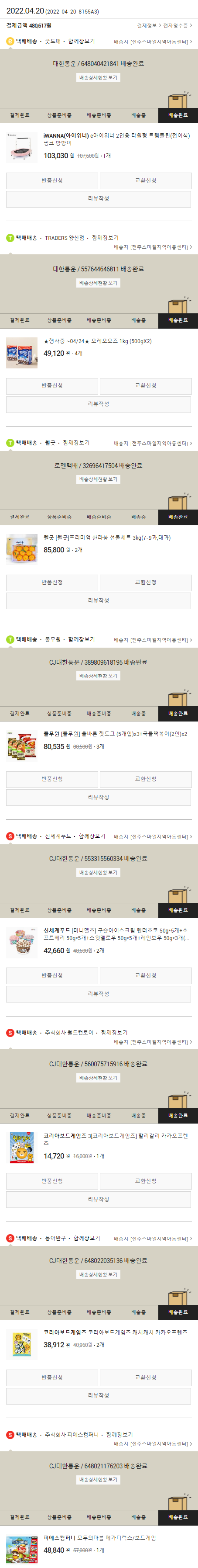Click 리뷰작성 for the 구슬아이스크림 product

99,994
